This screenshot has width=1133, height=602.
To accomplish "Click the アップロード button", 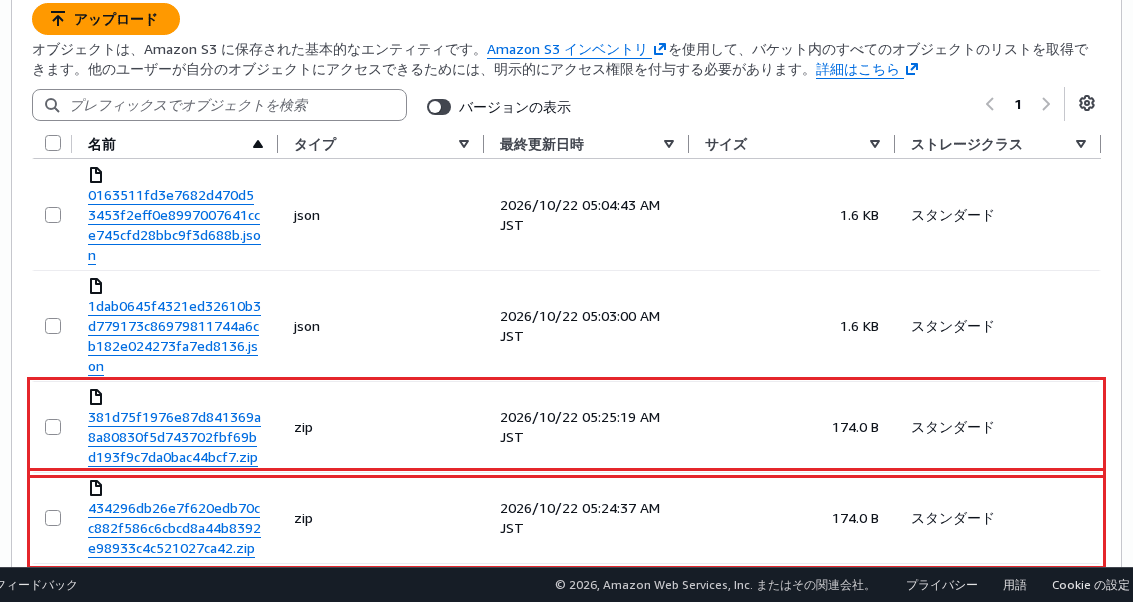I will [105, 19].
